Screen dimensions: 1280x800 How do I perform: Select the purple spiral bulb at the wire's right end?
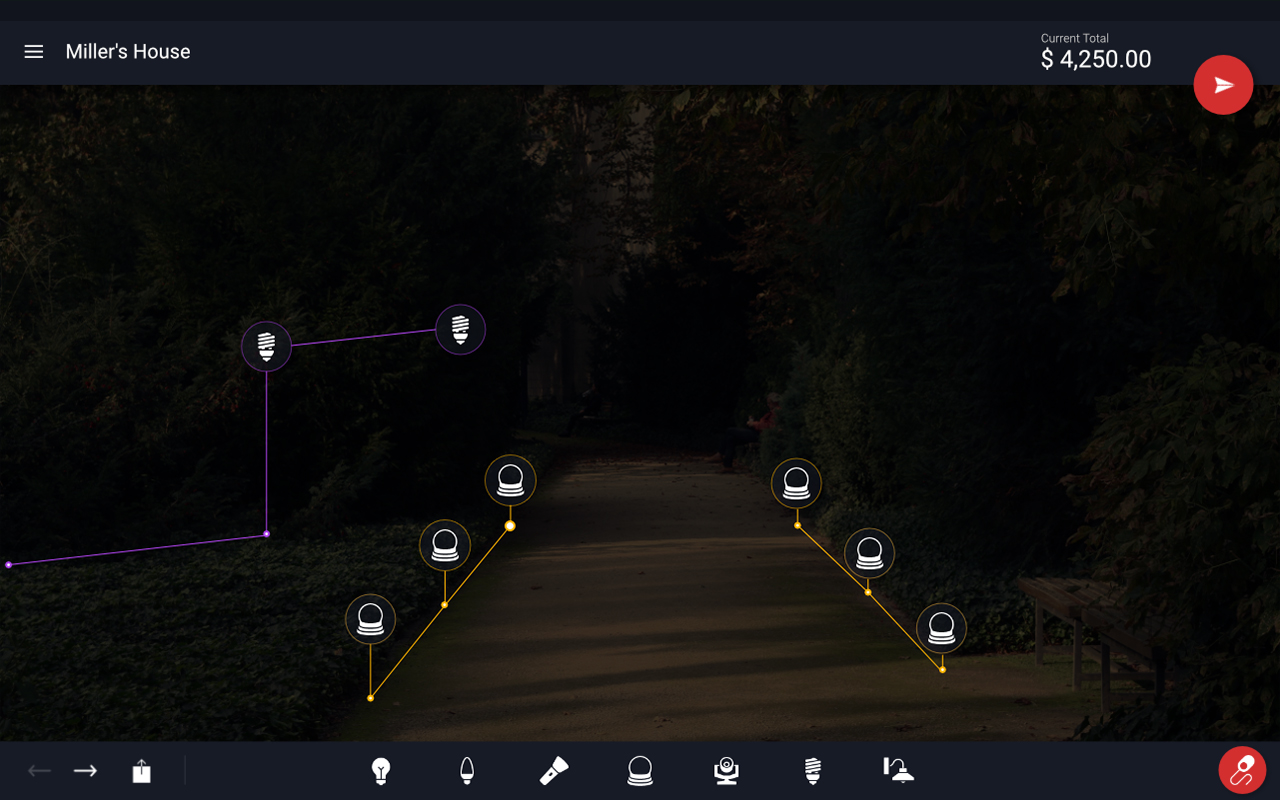pyautogui.click(x=460, y=329)
